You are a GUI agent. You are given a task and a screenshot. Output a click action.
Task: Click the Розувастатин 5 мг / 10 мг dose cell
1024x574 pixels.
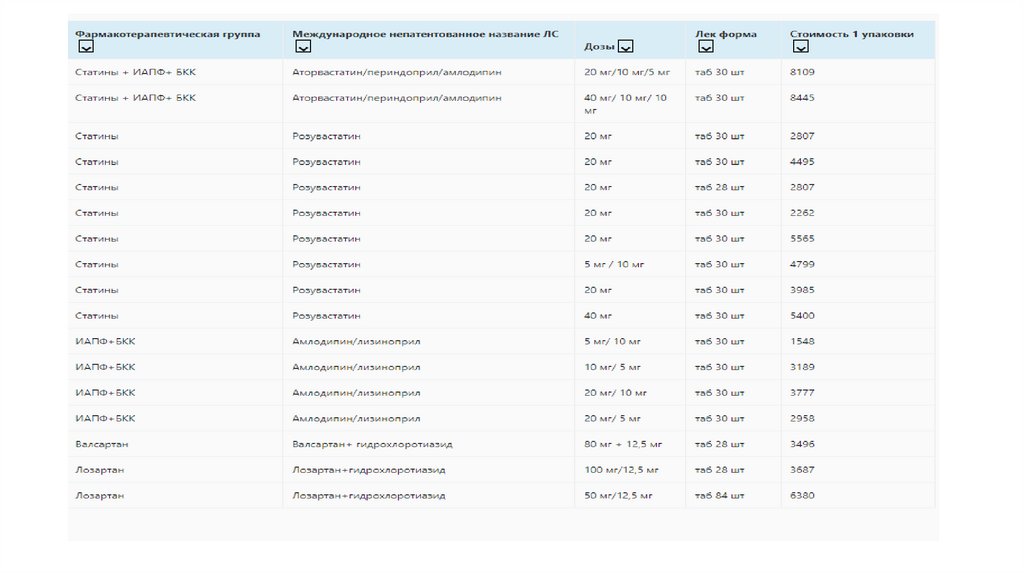[x=614, y=264]
